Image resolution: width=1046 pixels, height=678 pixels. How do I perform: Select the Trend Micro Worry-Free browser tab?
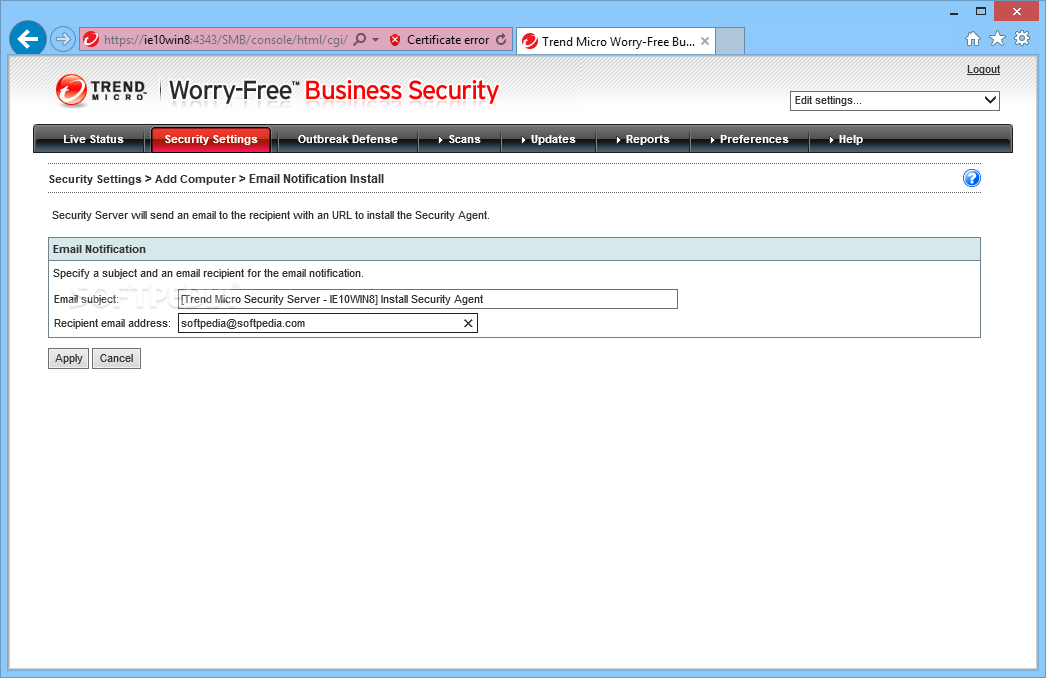tap(616, 41)
